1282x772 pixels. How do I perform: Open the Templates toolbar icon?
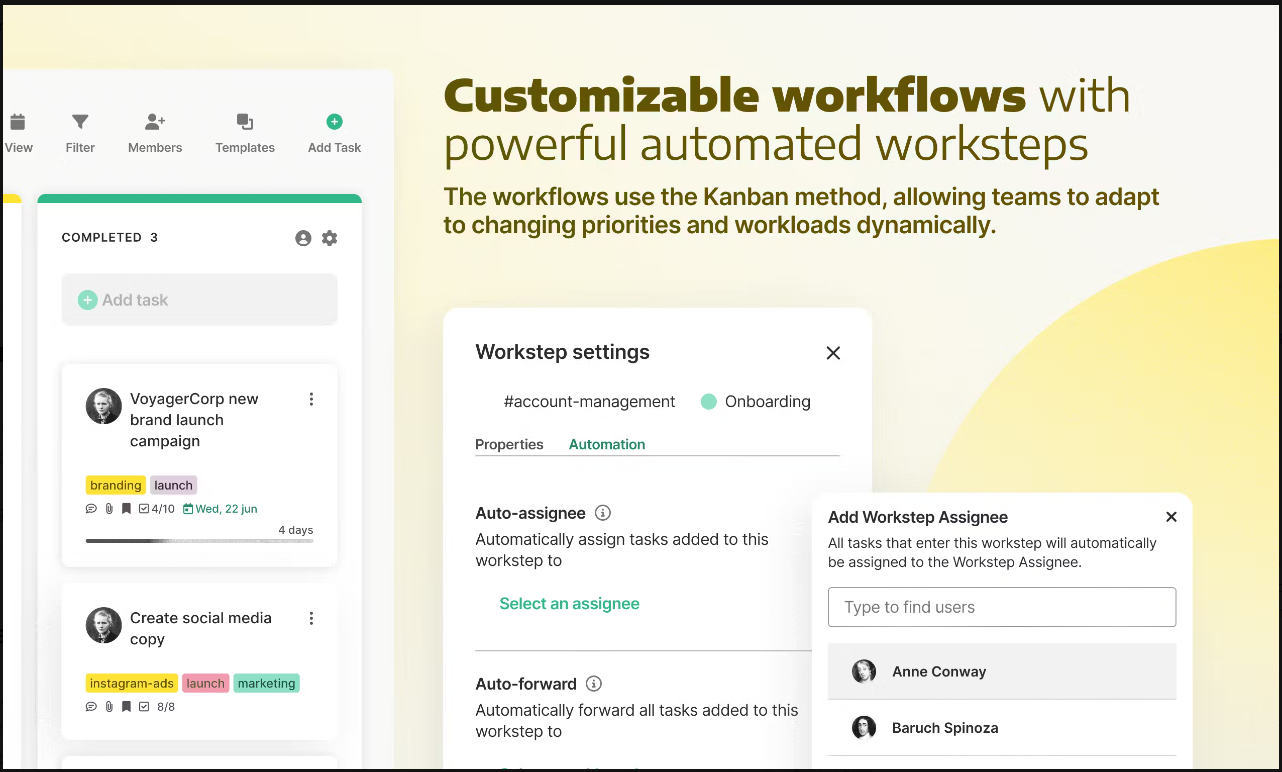pyautogui.click(x=245, y=122)
